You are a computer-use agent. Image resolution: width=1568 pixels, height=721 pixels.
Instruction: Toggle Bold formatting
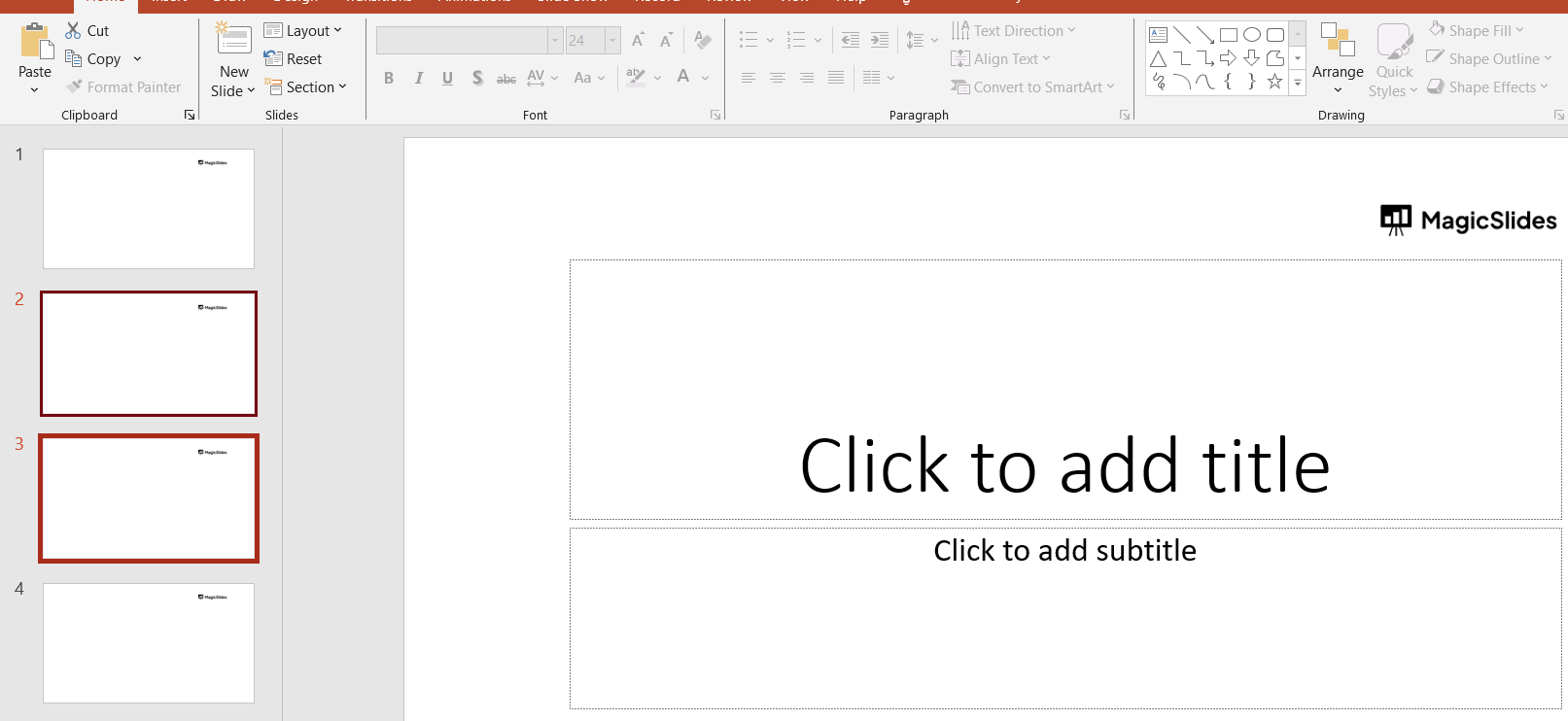(389, 78)
